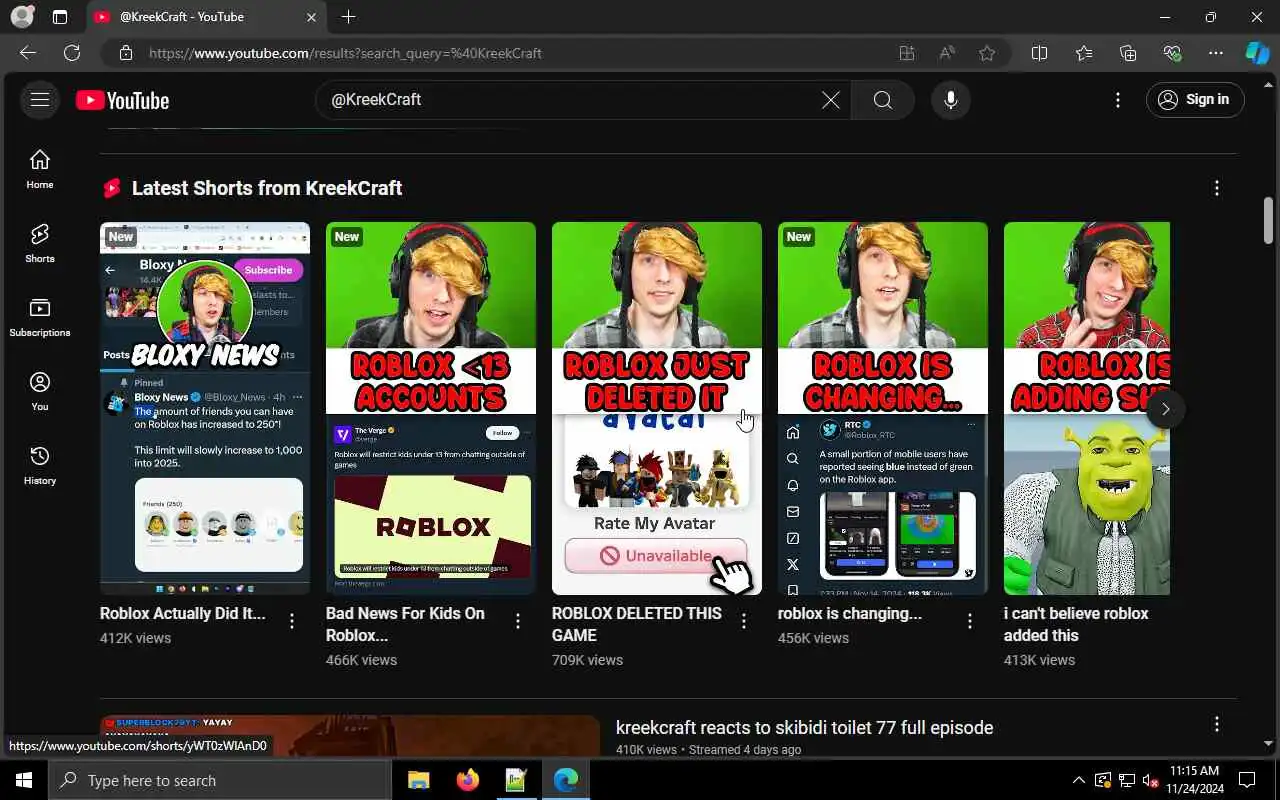Open 'roblox is changing...' title link
The width and height of the screenshot is (1280, 800).
[850, 613]
